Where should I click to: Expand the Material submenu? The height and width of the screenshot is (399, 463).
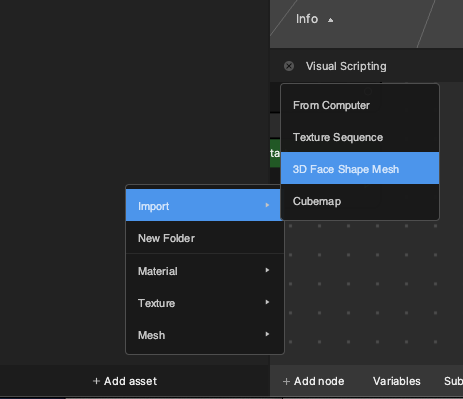coord(205,271)
